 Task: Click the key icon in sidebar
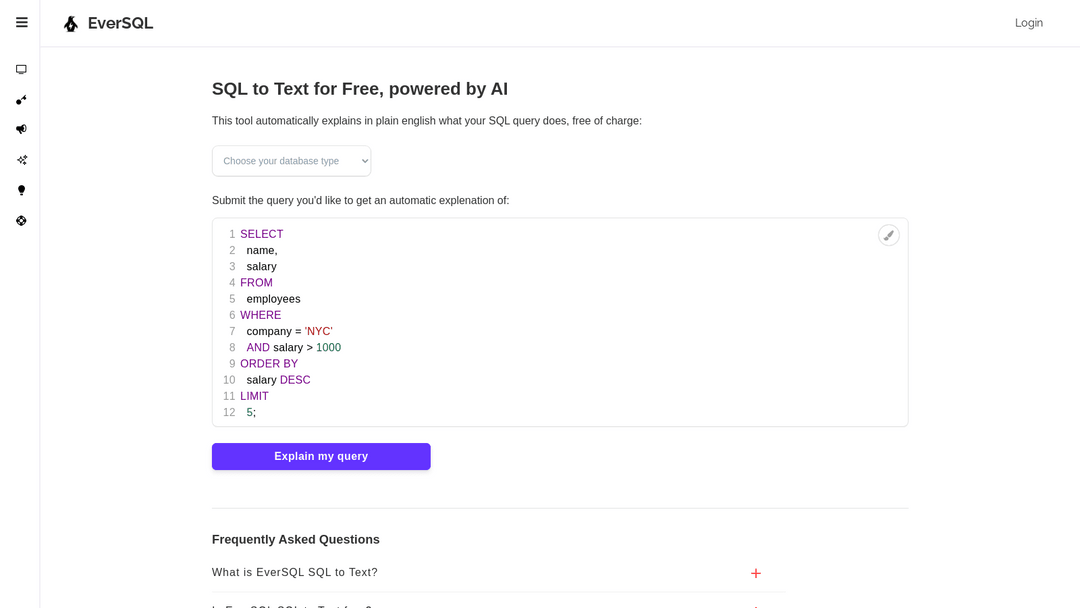click(21, 100)
